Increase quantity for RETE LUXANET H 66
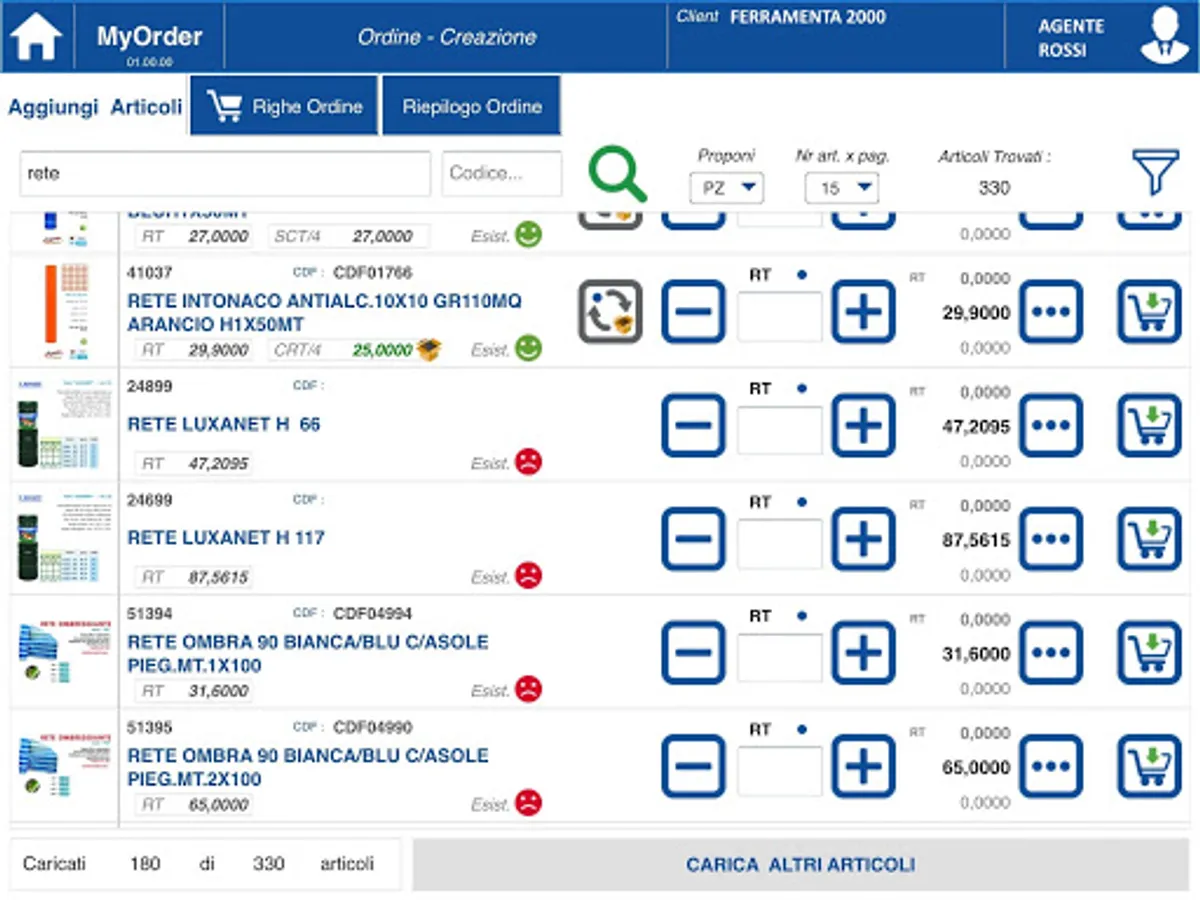Image resolution: width=1200 pixels, height=900 pixels. pos(864,426)
